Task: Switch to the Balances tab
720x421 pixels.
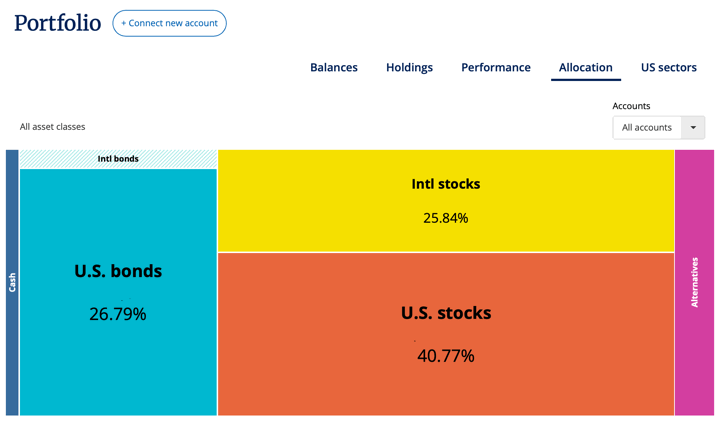Action: [x=334, y=67]
